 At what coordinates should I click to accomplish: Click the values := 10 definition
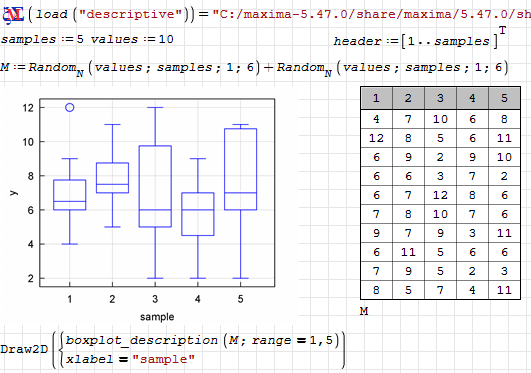coord(132,39)
